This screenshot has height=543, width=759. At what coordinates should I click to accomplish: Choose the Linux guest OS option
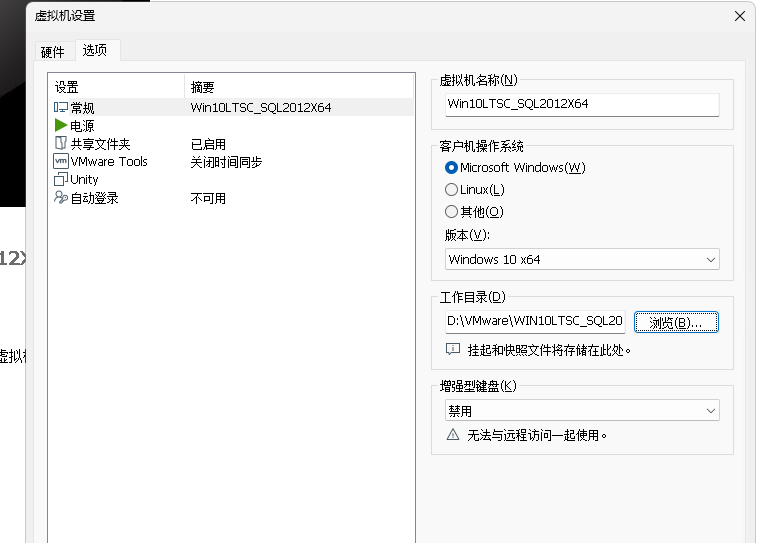[451, 190]
